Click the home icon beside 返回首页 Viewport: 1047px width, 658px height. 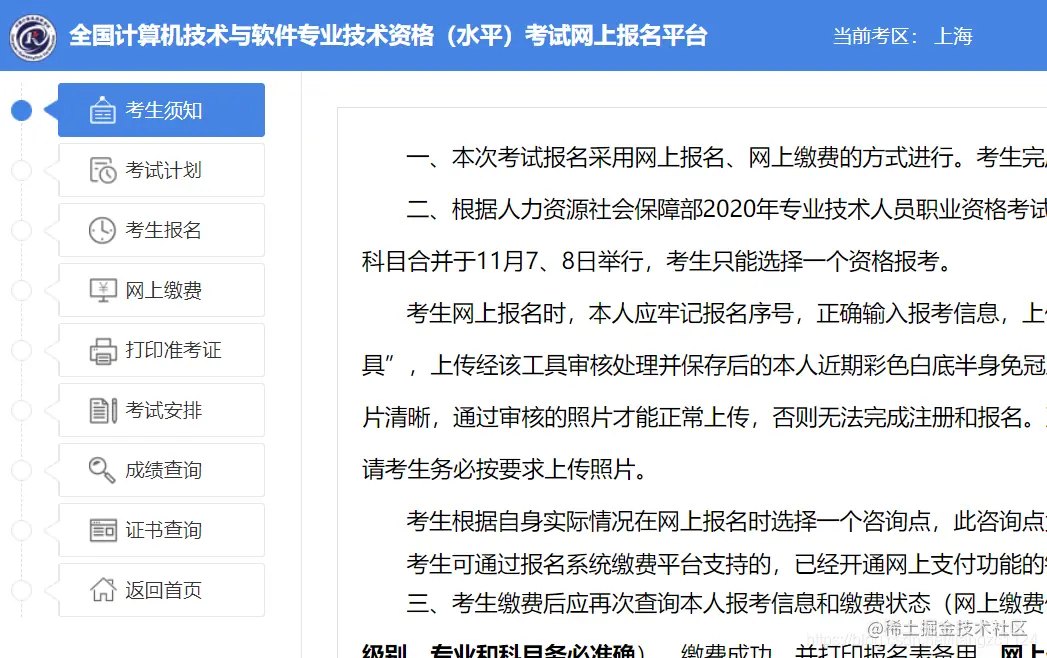click(x=101, y=590)
